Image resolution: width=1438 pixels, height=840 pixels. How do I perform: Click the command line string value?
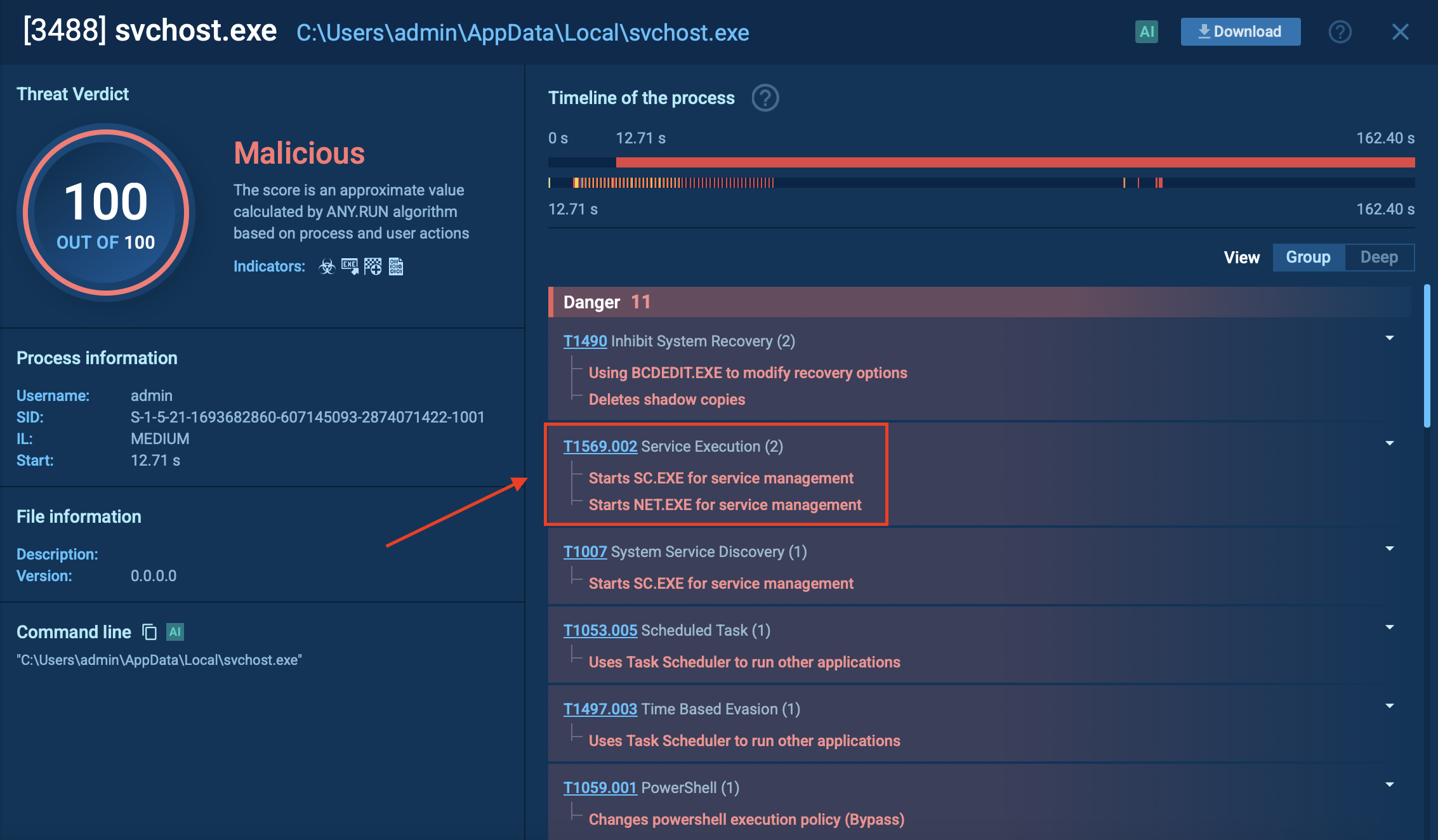[159, 660]
